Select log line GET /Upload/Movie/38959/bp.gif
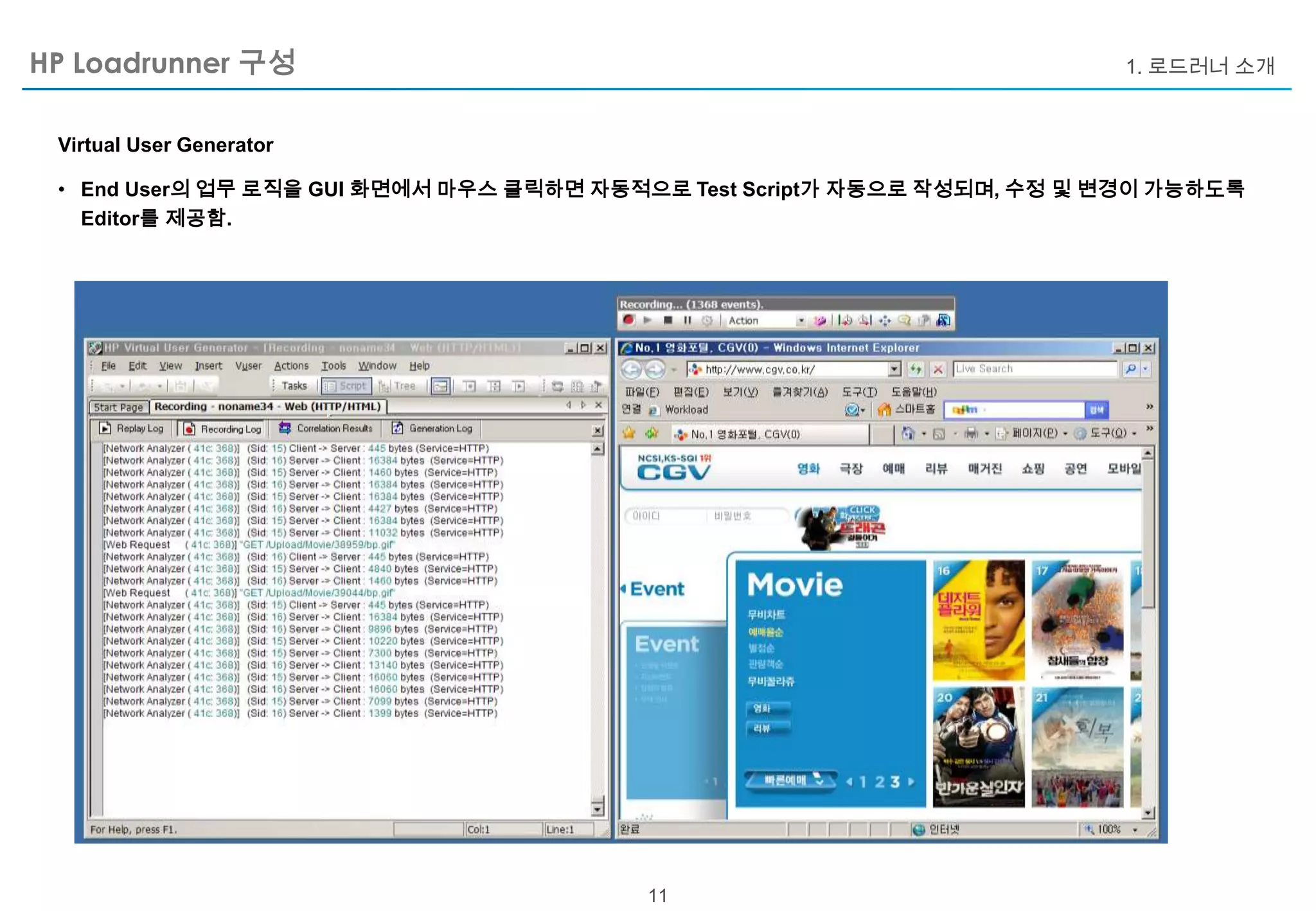Viewport: 1316px width, 911px height. point(249,545)
